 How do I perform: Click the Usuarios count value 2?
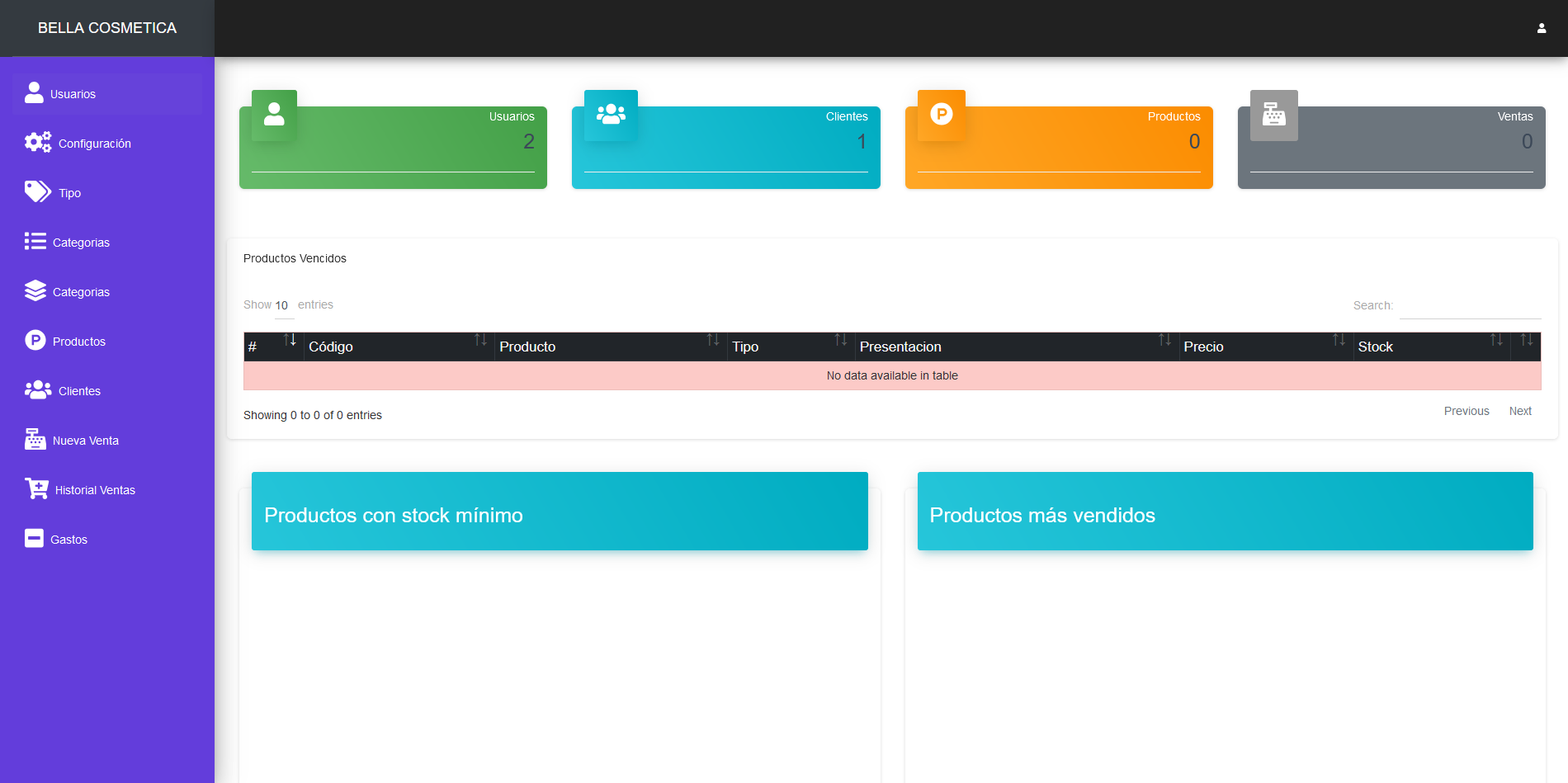coord(529,142)
